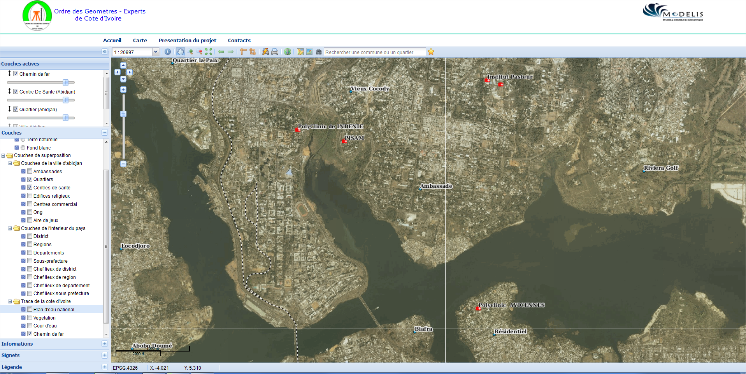Pan the map down with arrow control
Image resolution: width=746 pixels, height=374 pixels.
coord(123,79)
